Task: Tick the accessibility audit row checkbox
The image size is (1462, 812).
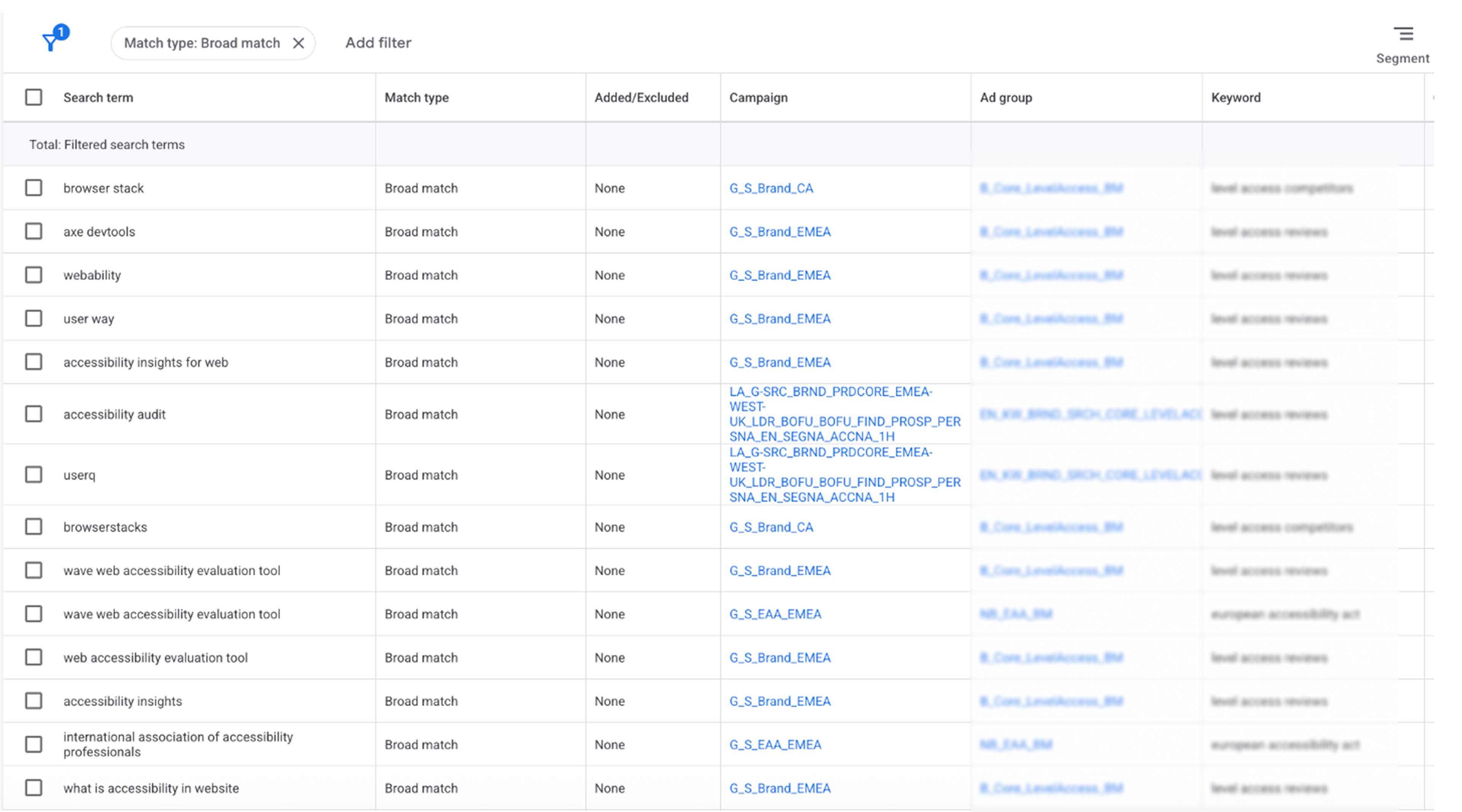Action: [34, 414]
